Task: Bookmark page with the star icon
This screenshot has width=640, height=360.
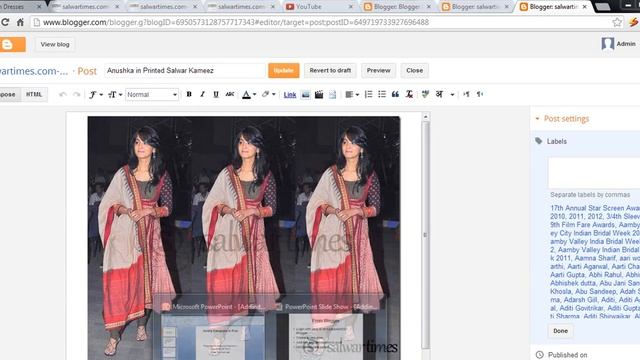Action: click(617, 22)
